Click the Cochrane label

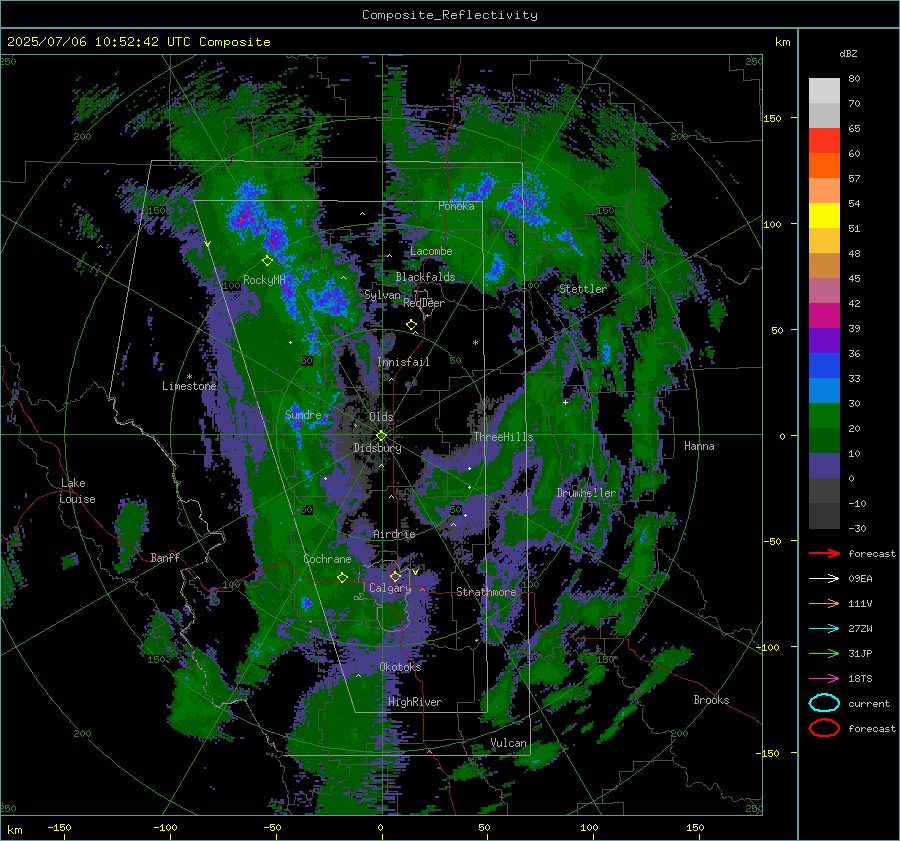[x=327, y=559]
